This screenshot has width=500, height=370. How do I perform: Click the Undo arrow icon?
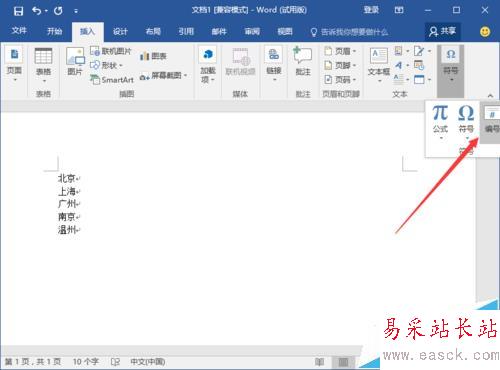point(37,11)
